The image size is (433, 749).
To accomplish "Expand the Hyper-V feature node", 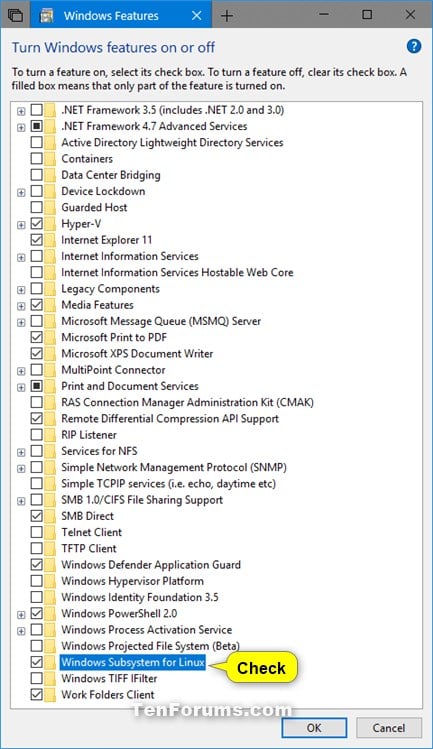I will click(x=21, y=225).
